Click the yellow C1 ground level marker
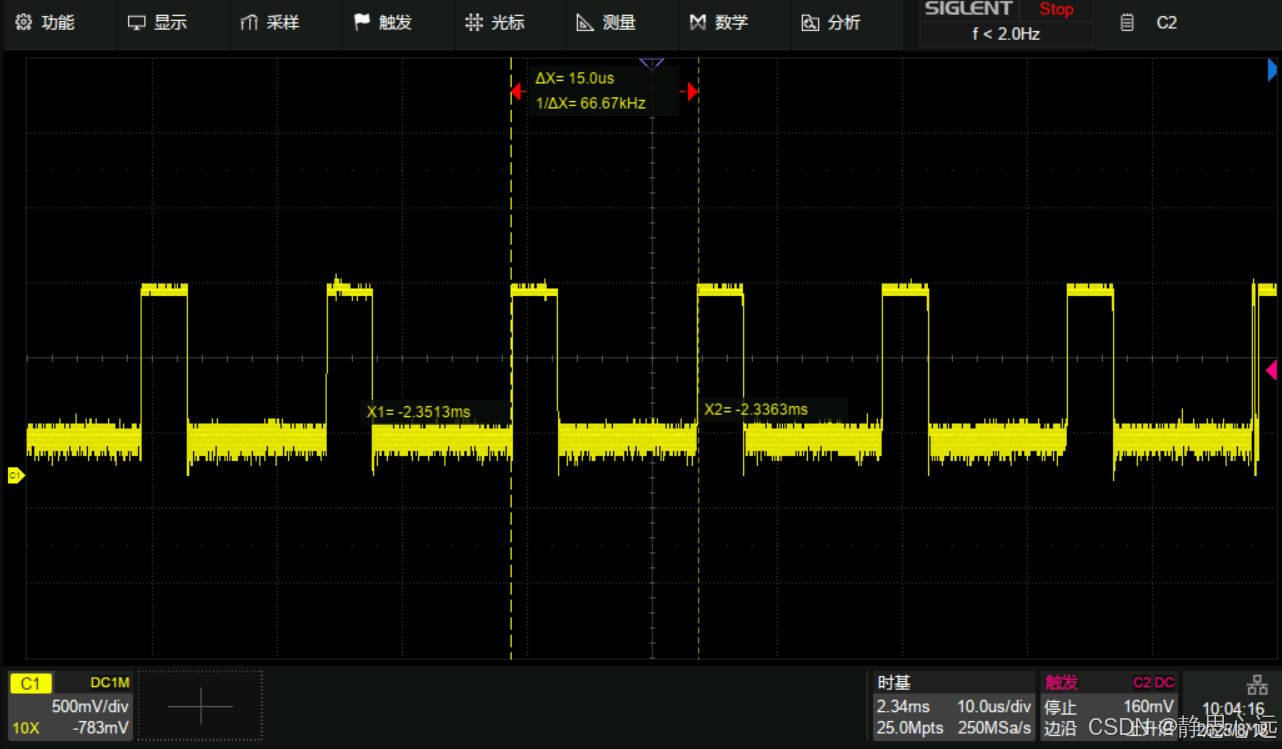This screenshot has width=1282, height=749. pos(15,476)
